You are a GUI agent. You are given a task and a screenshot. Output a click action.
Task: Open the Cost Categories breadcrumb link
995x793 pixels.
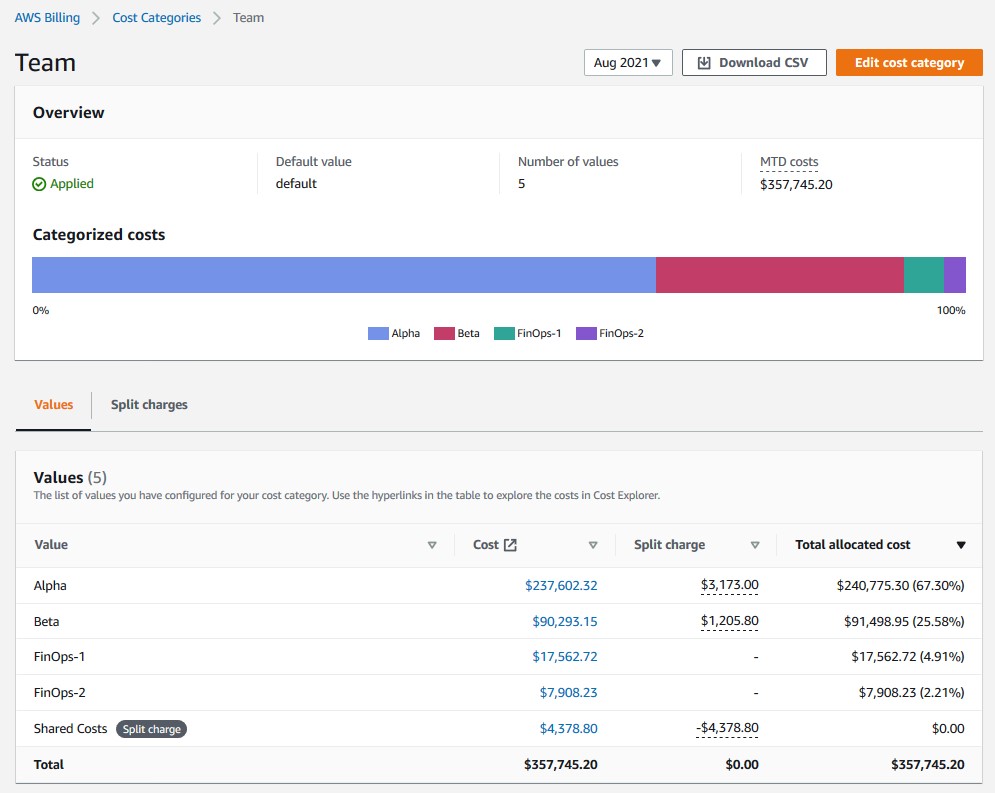(156, 17)
